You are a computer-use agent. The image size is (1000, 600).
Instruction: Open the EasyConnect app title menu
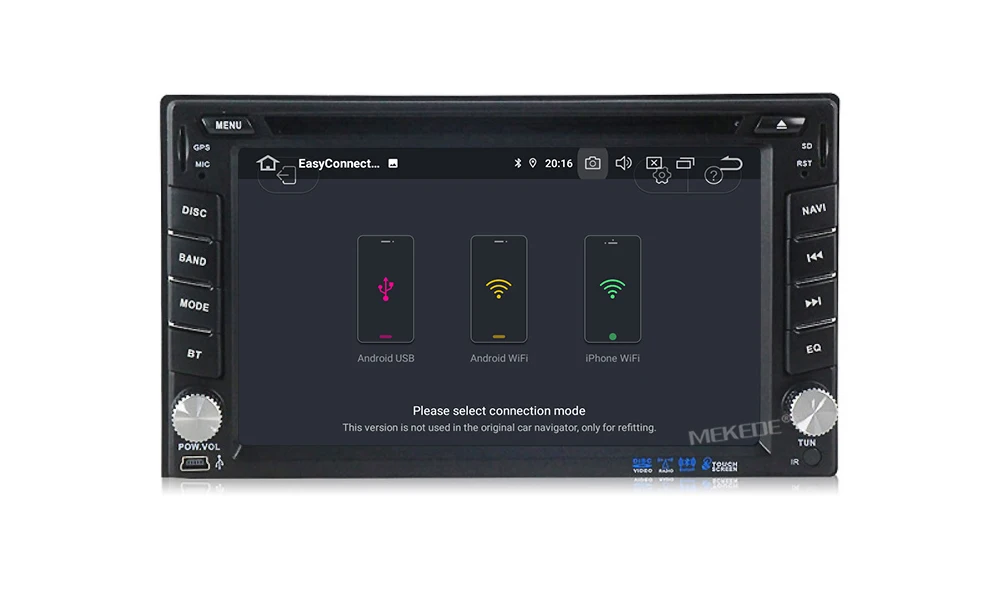point(340,163)
